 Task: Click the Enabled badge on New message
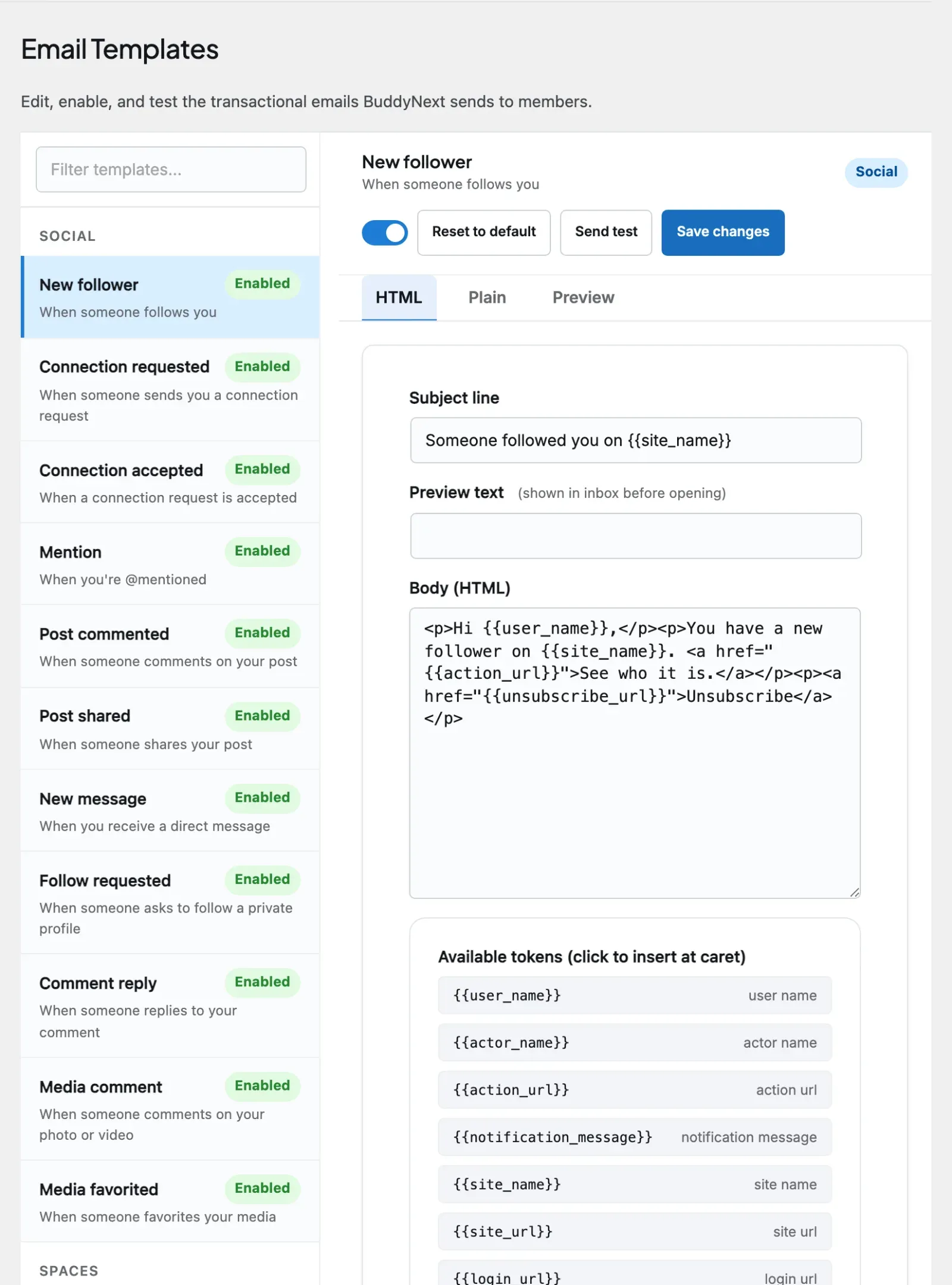262,798
